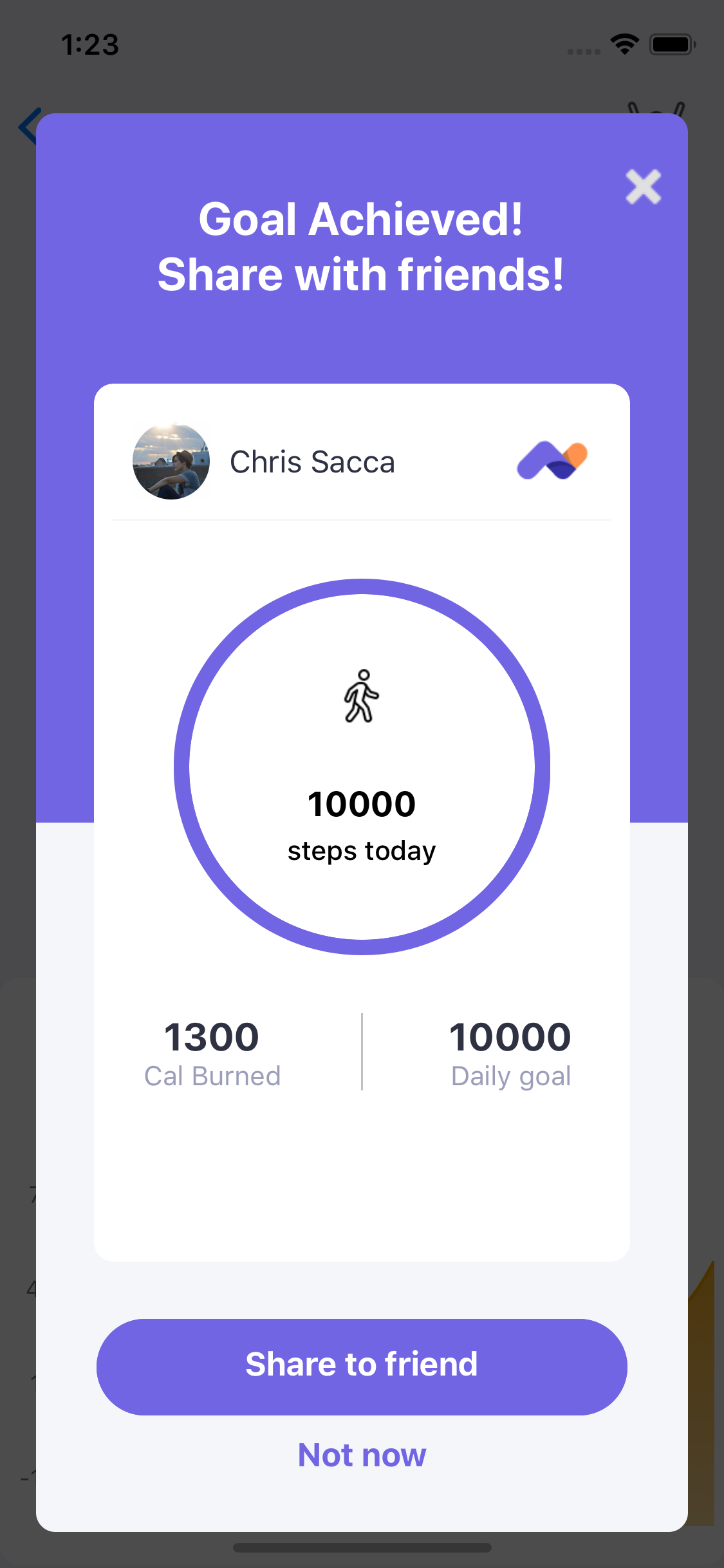The image size is (724, 1568).
Task: Tap Chris Sacca's profile photo
Action: [x=171, y=462]
